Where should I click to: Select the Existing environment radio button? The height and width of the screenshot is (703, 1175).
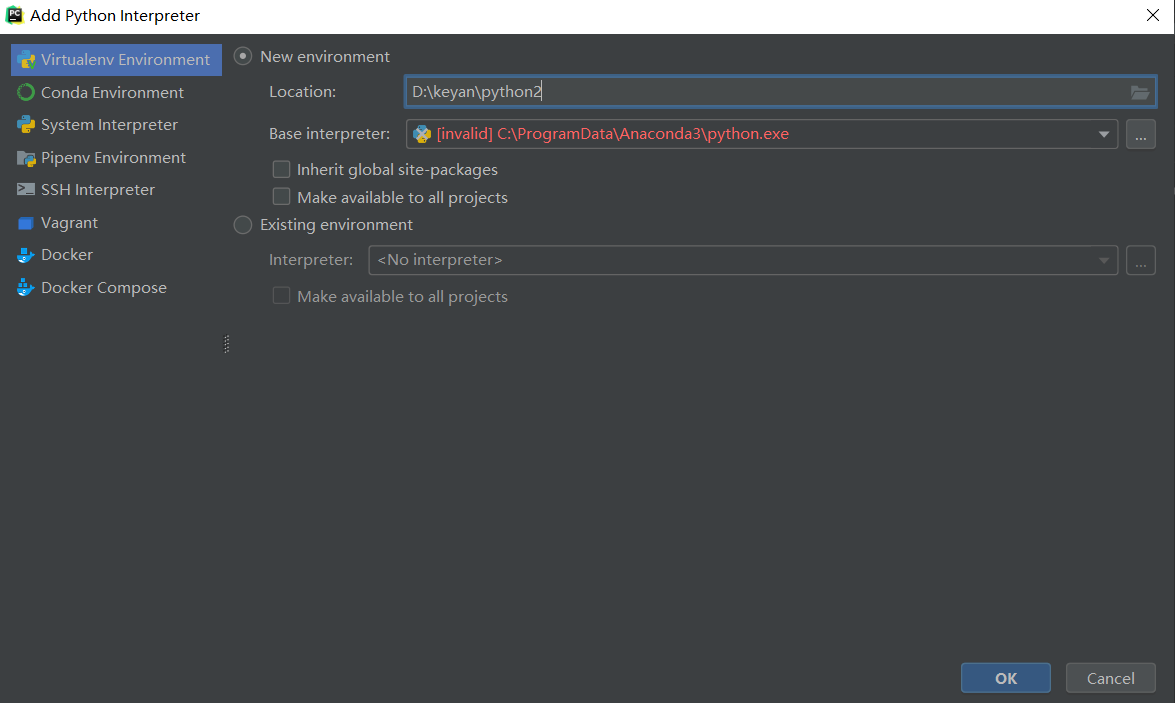[243, 225]
